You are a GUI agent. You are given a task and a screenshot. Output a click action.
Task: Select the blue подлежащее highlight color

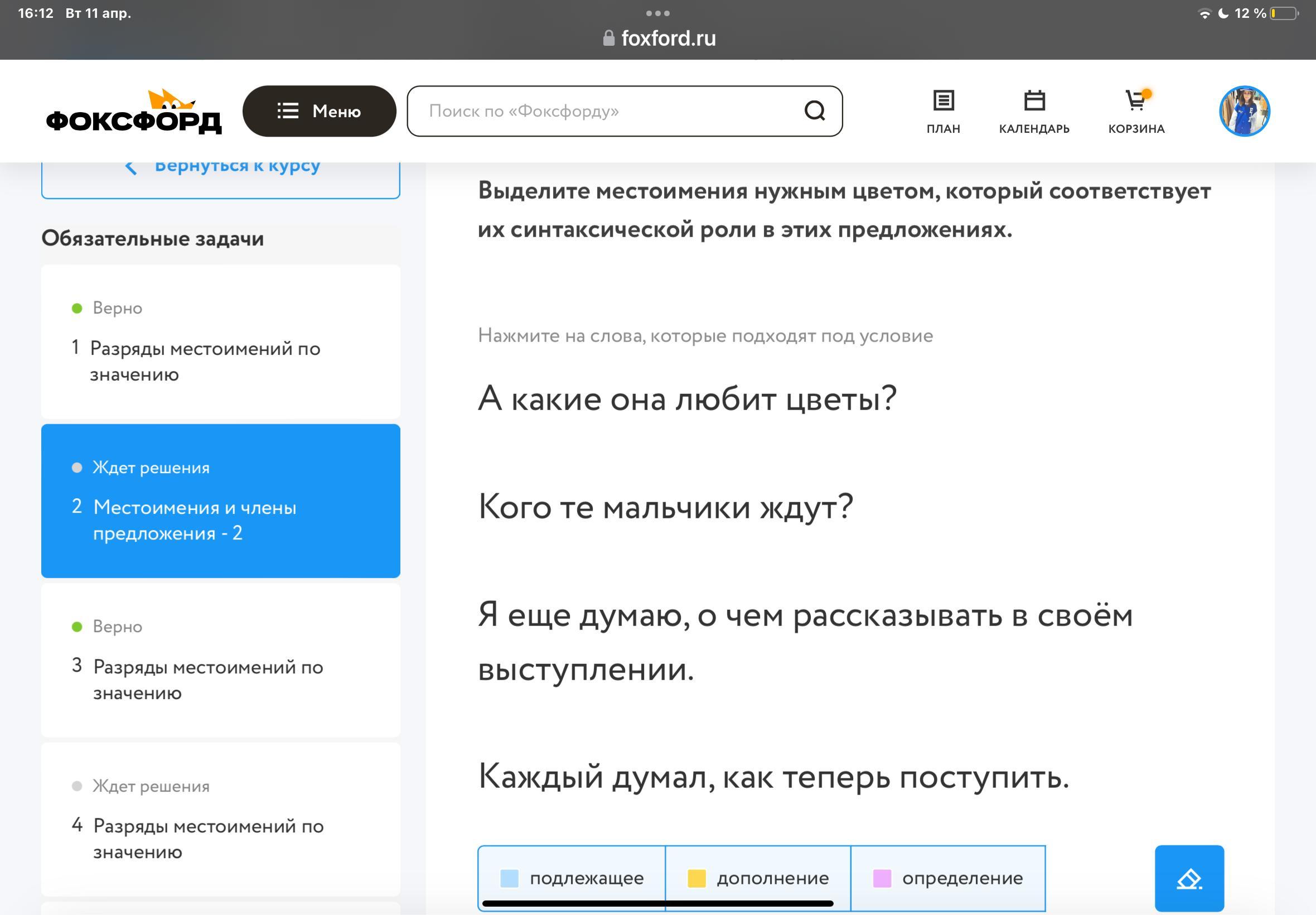572,878
